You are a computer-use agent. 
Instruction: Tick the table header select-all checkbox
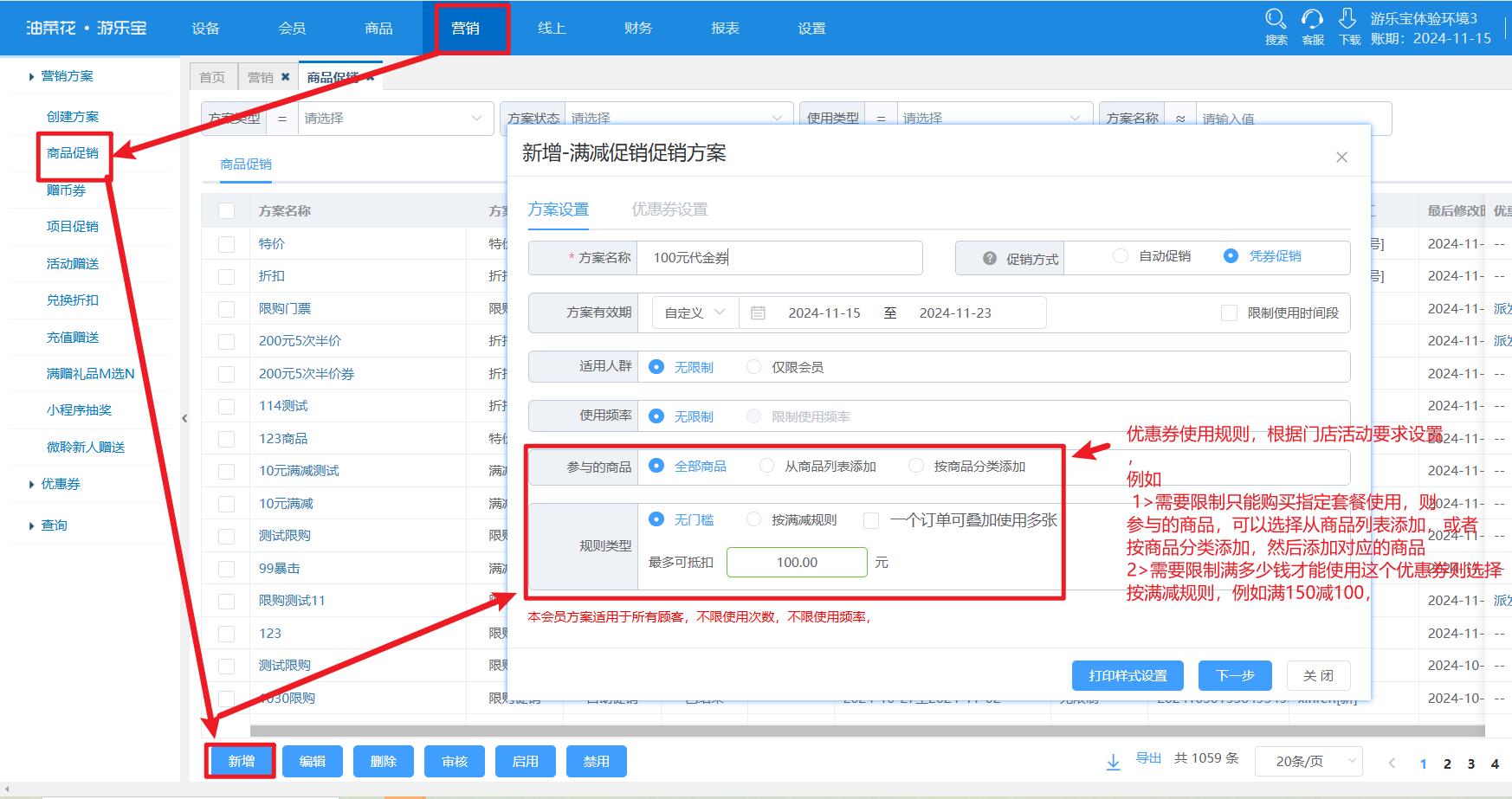[226, 210]
